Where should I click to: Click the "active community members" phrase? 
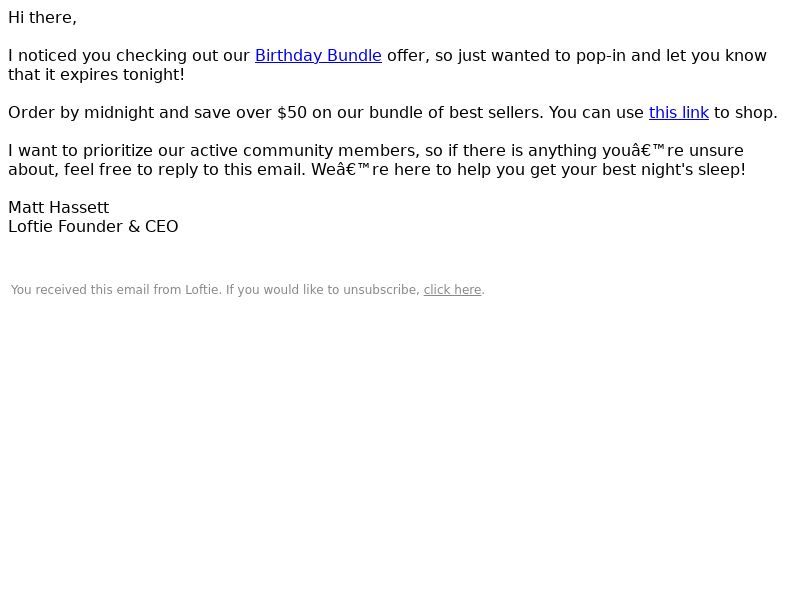pos(305,151)
